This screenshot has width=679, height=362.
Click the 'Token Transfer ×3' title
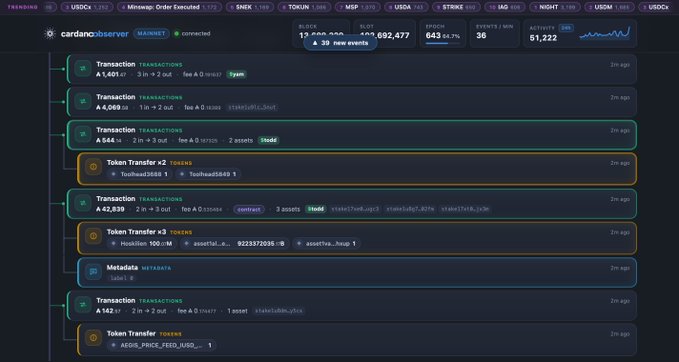[136, 232]
